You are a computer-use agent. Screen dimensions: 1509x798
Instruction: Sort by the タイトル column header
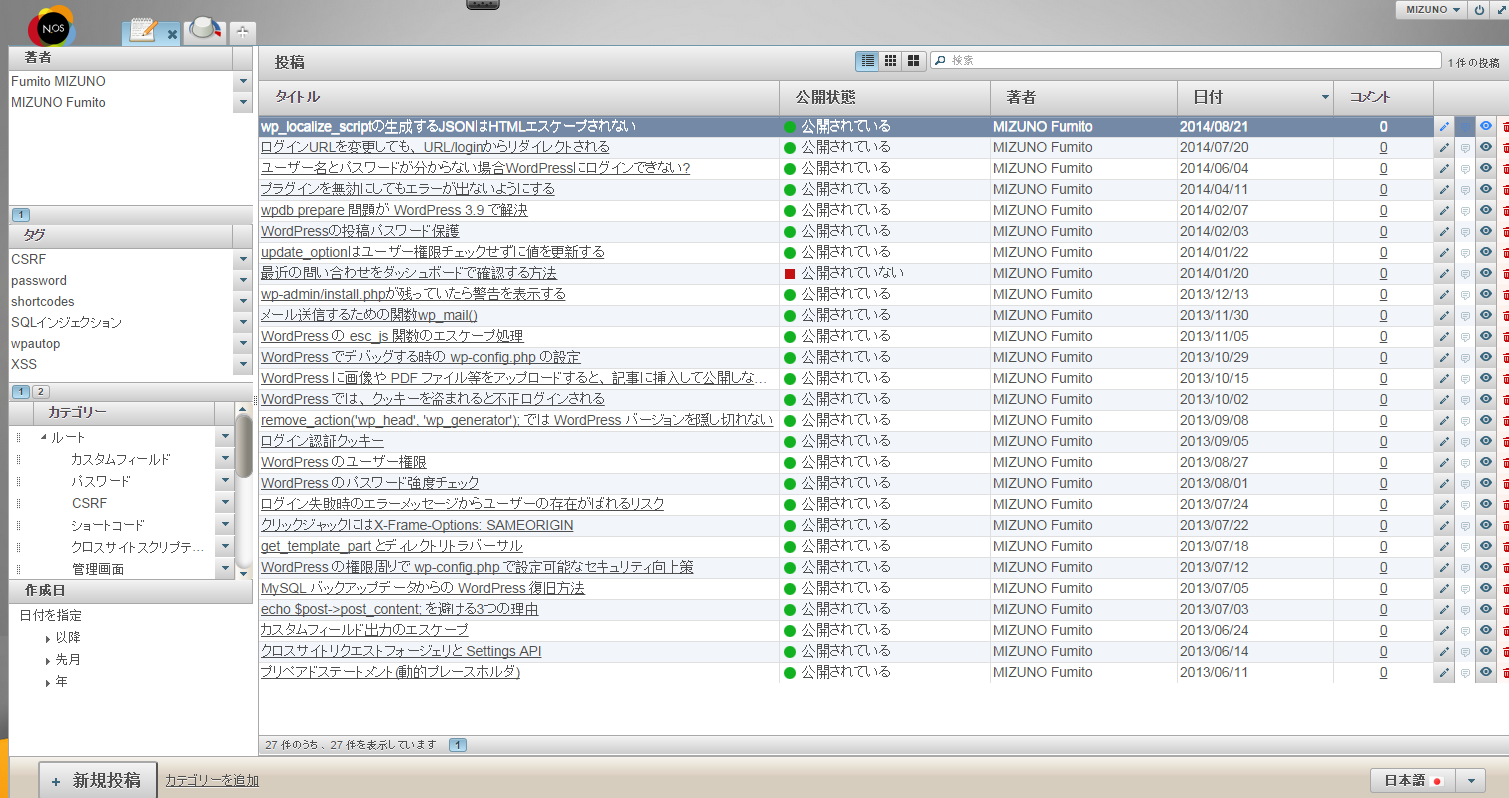pos(518,98)
